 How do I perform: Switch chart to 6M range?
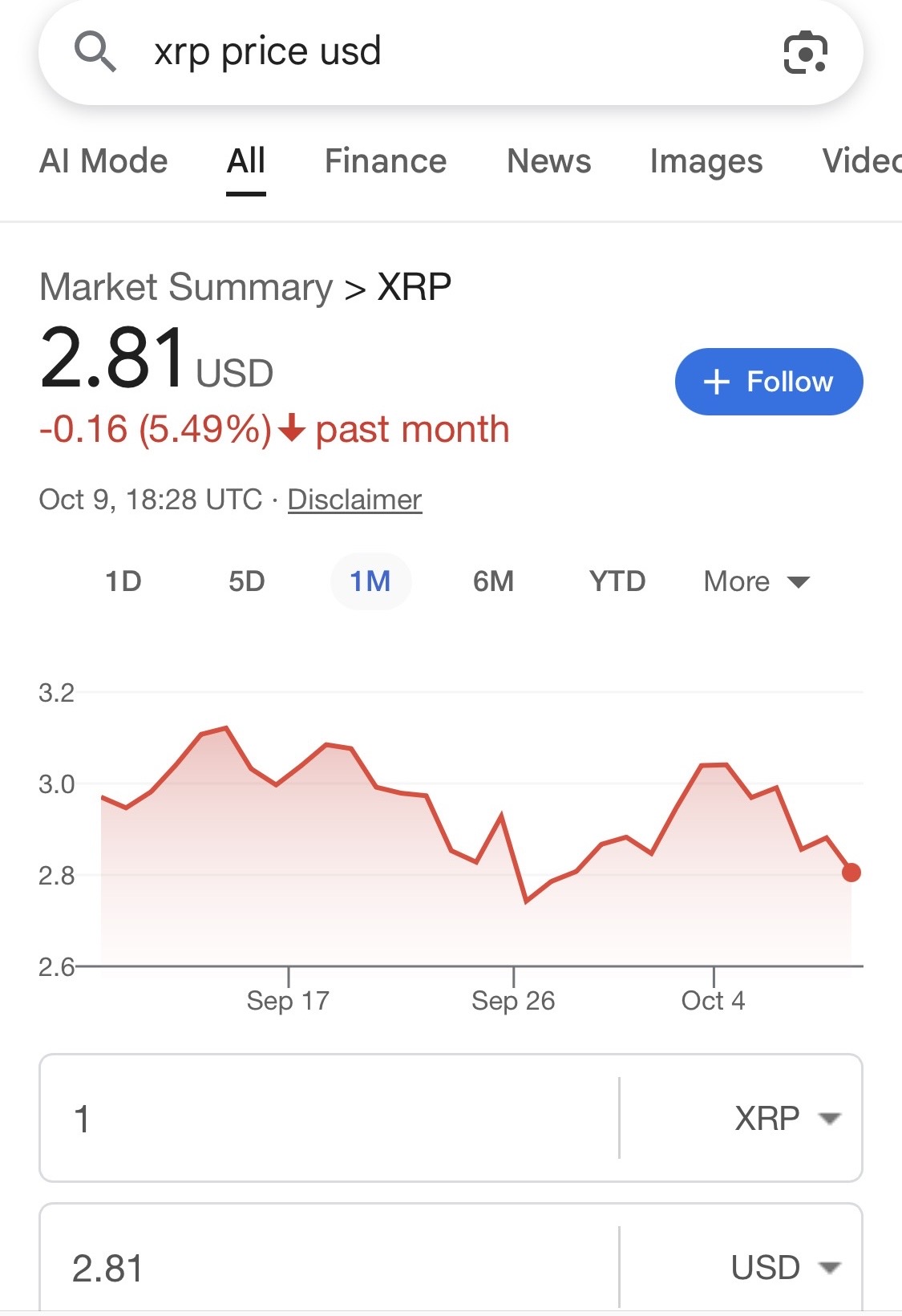pos(493,581)
